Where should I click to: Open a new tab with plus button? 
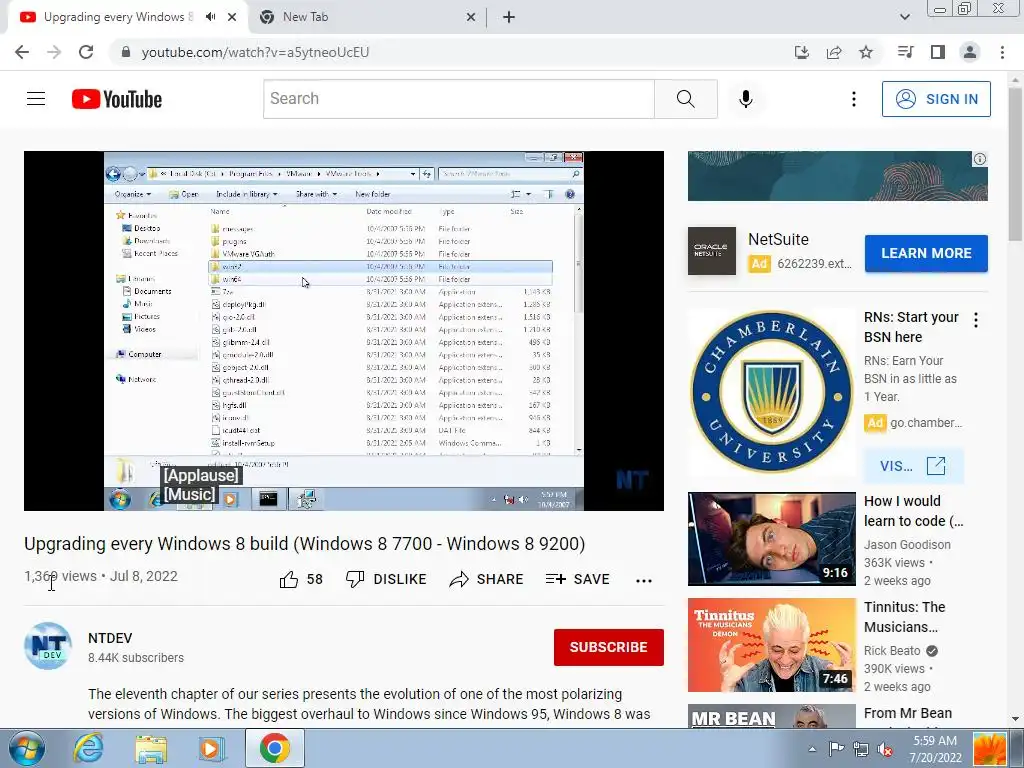(509, 17)
